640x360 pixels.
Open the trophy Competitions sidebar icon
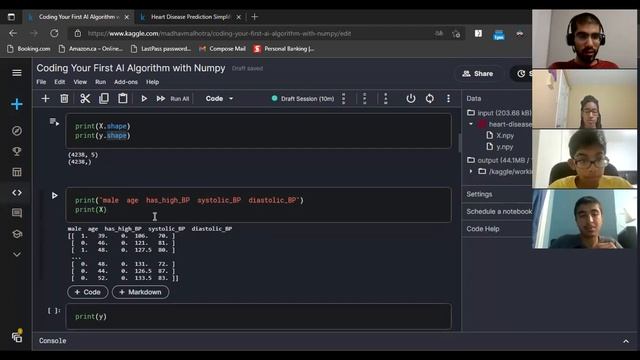point(17,151)
